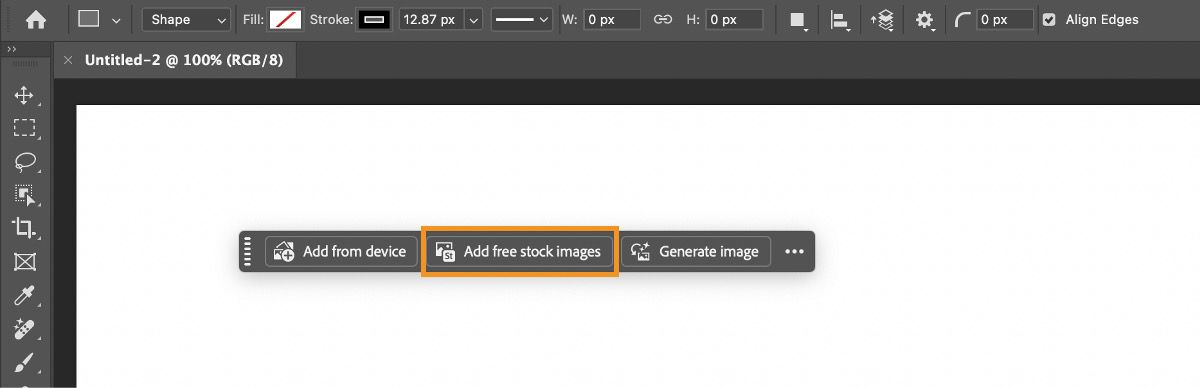Set the corner radius value field
The image size is (1200, 388).
coord(1005,19)
